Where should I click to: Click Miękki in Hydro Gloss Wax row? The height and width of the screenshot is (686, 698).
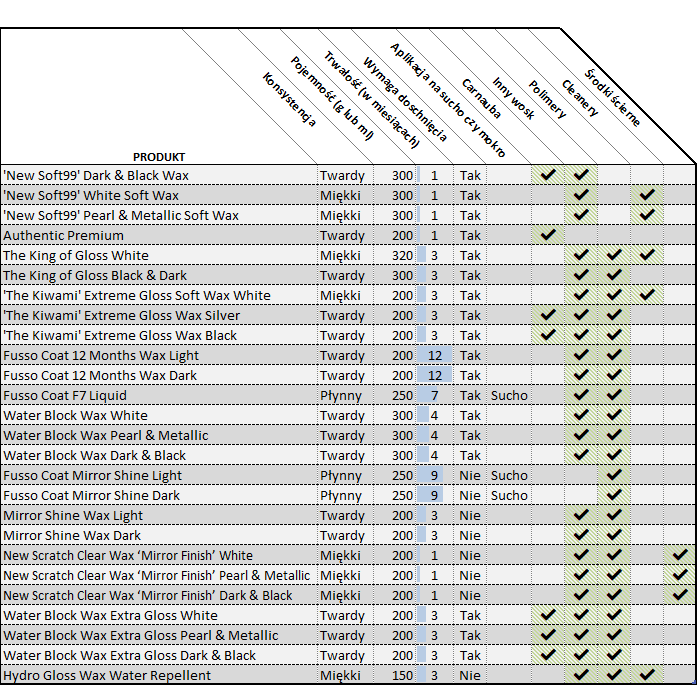(x=341, y=675)
